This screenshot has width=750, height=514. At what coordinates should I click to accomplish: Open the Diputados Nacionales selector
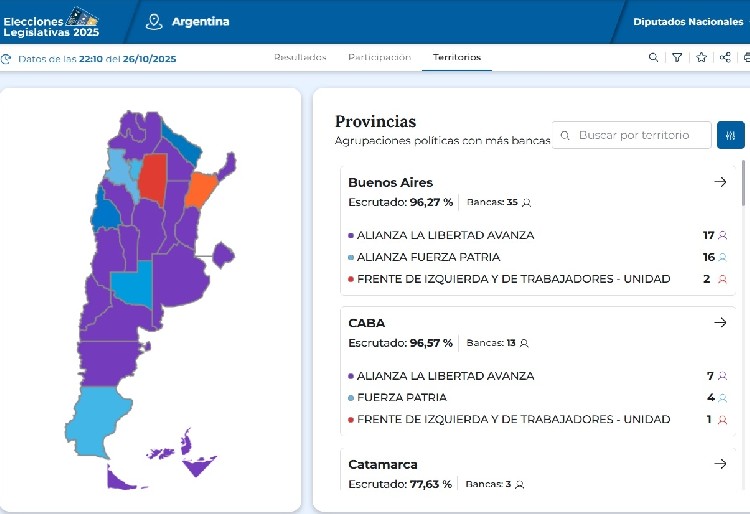pyautogui.click(x=687, y=22)
